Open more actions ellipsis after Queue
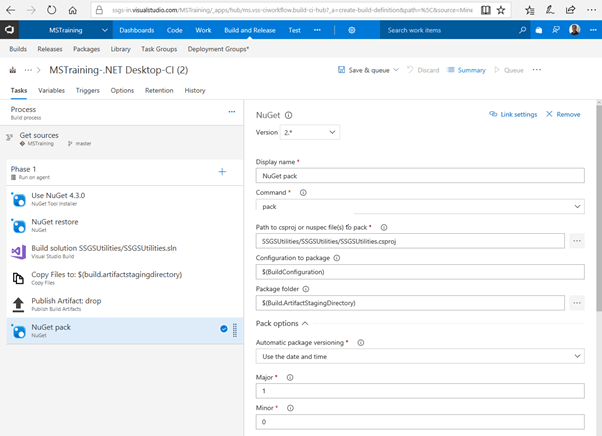 tap(537, 70)
